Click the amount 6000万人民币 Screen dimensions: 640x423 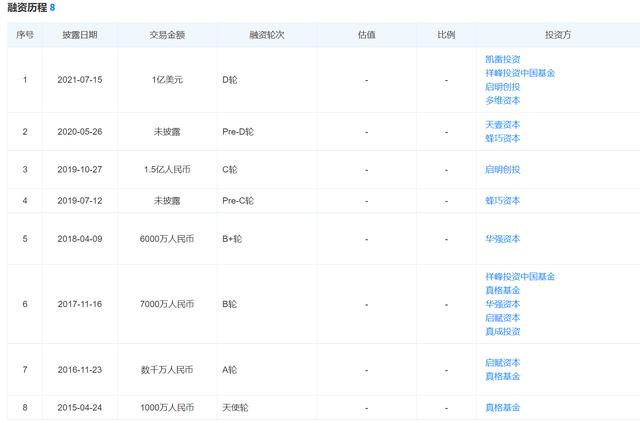tap(167, 239)
